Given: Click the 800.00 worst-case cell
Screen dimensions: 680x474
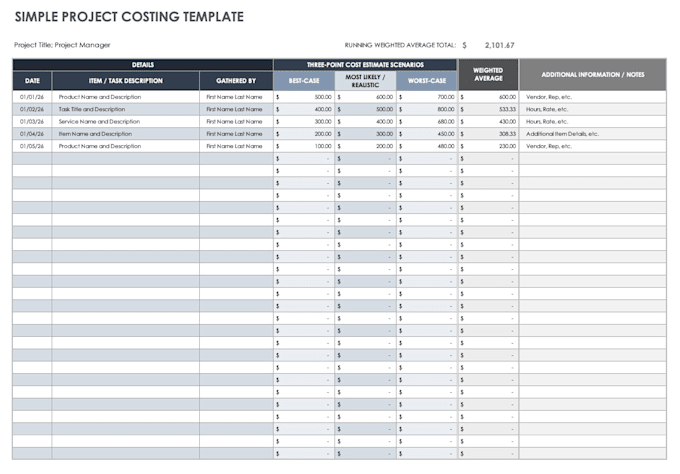Looking at the screenshot, I should [427, 109].
